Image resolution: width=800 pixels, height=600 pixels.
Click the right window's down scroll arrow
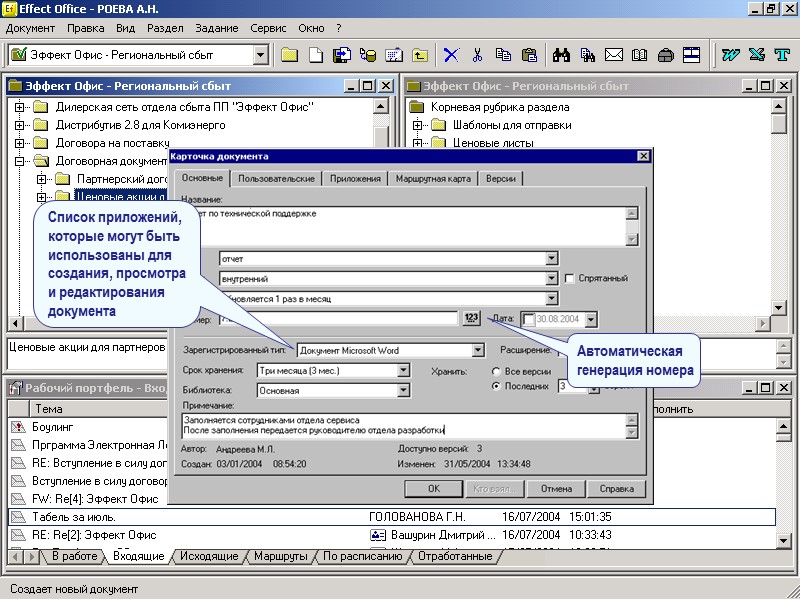click(x=778, y=307)
